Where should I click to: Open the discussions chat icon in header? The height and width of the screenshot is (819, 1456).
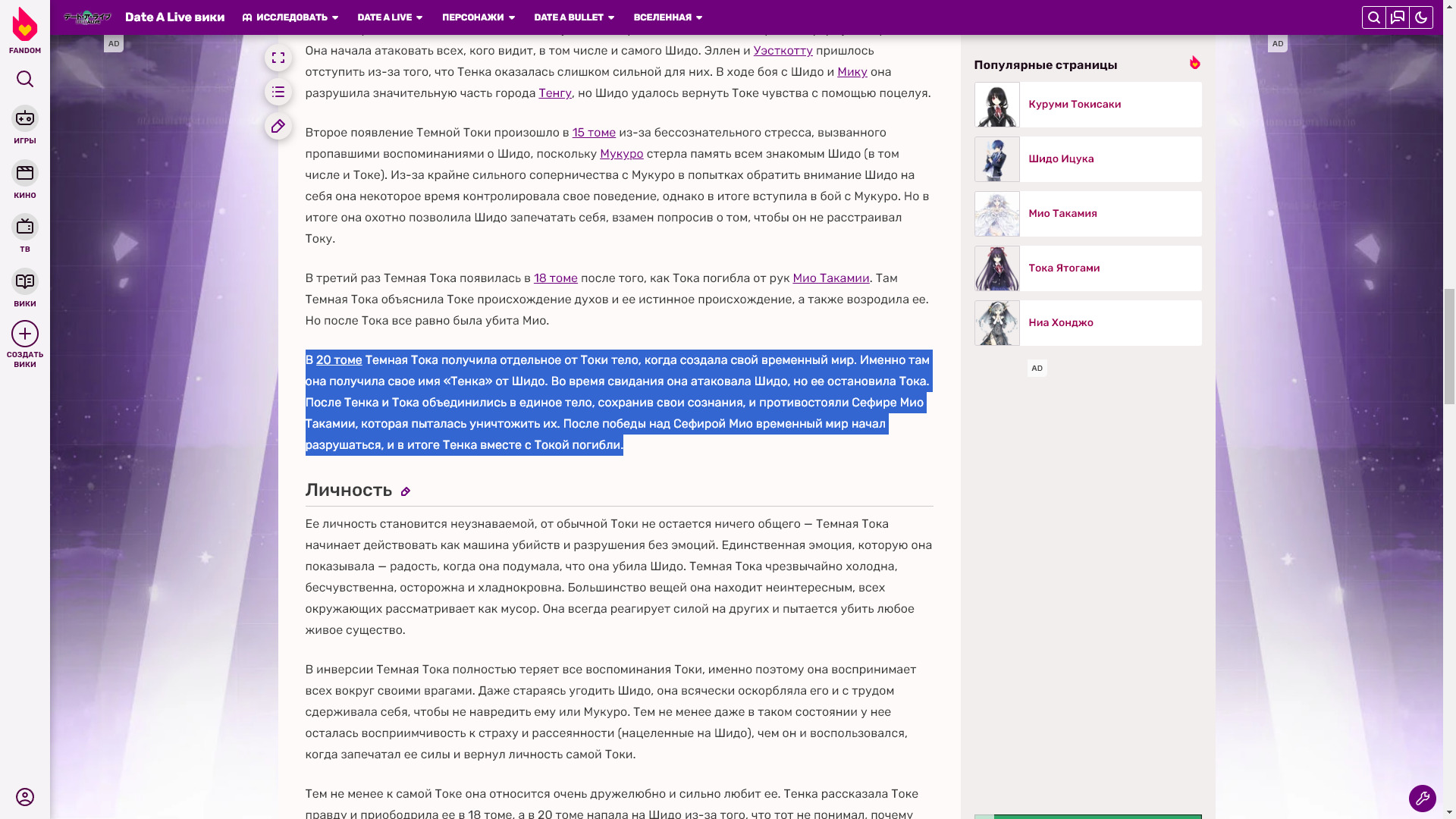pyautogui.click(x=1398, y=17)
